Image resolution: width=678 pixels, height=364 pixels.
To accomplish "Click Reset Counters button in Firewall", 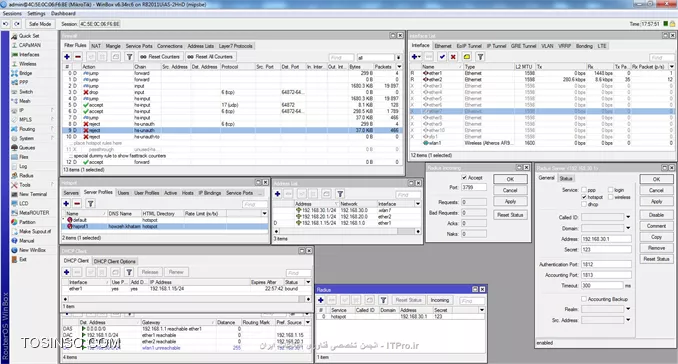I will [x=160, y=57].
